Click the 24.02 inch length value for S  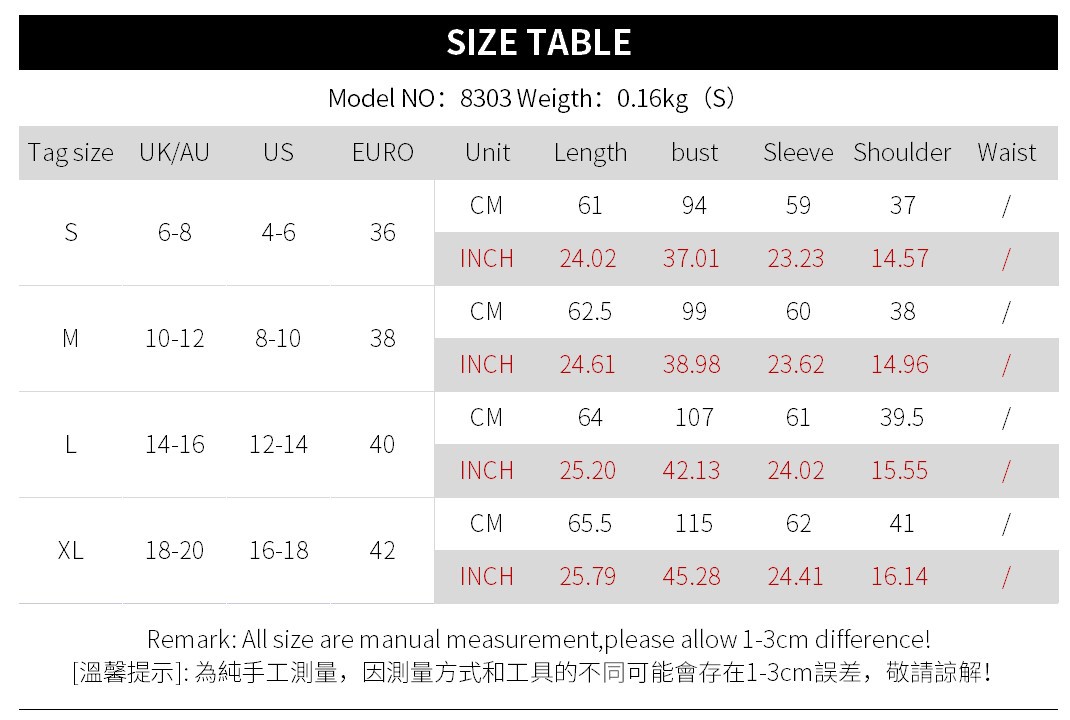[588, 259]
